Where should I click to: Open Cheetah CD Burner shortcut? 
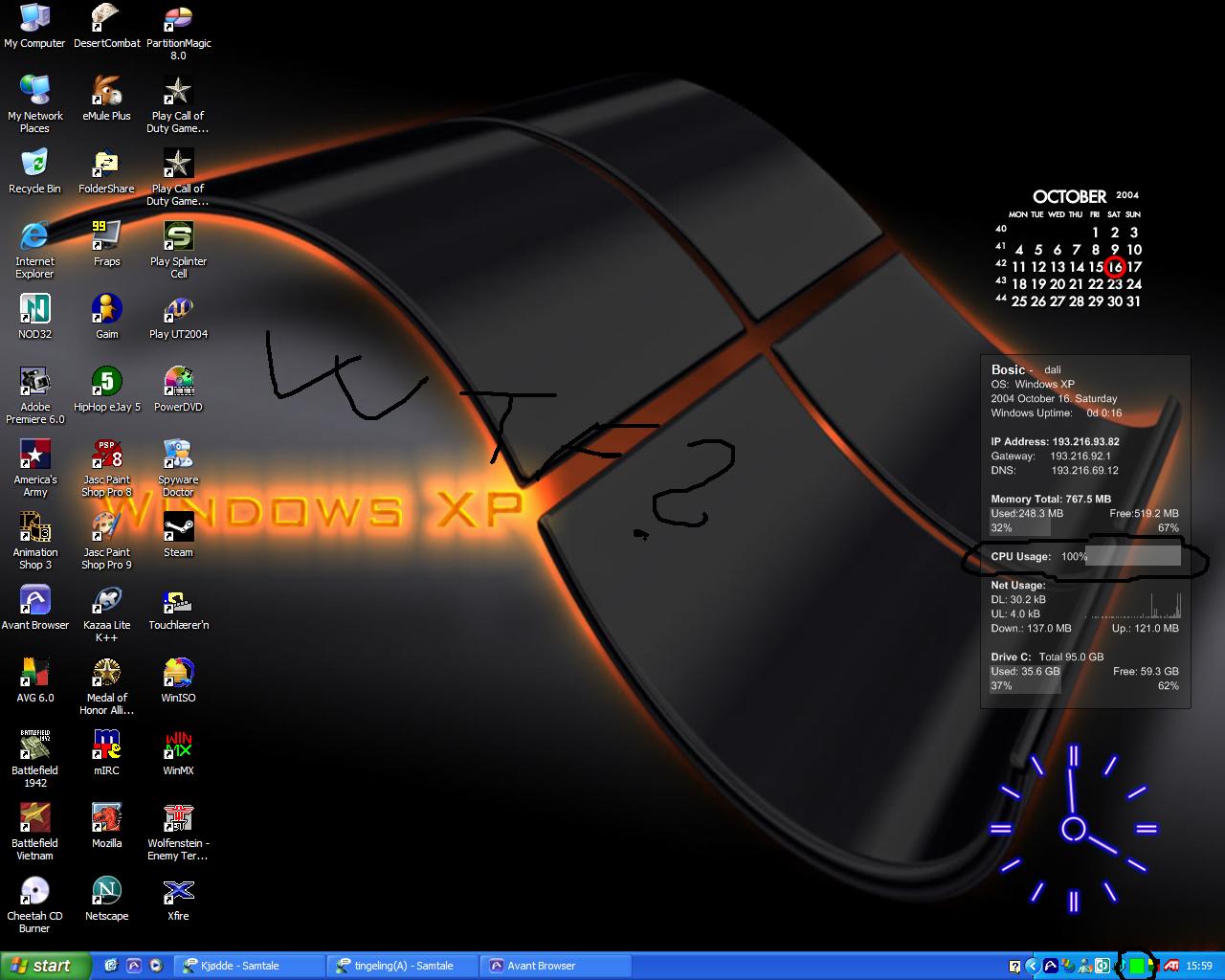(34, 904)
